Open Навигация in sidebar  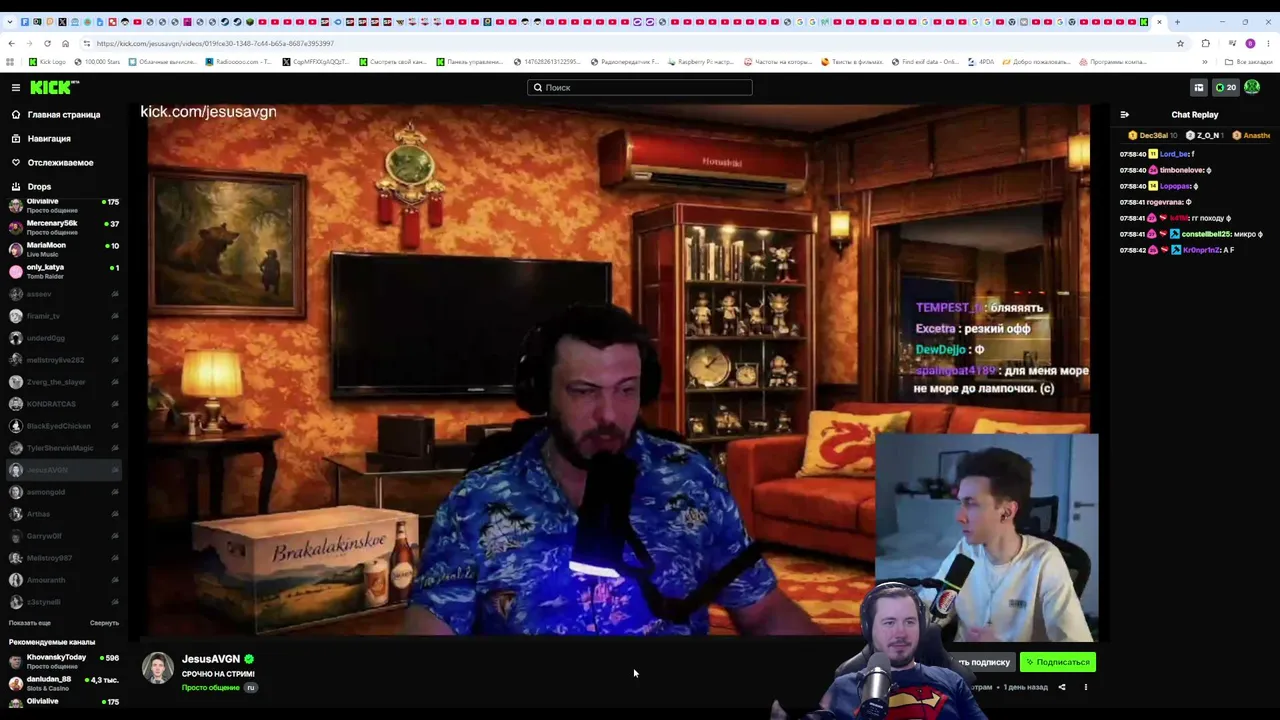(49, 139)
